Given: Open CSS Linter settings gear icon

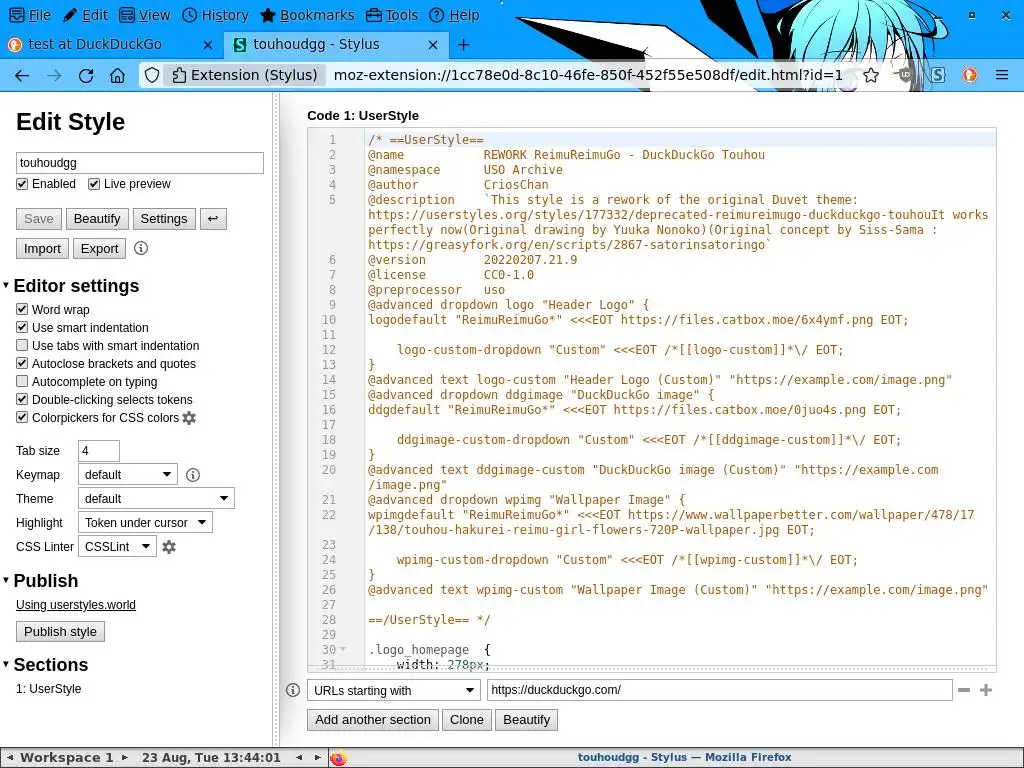Looking at the screenshot, I should 169,547.
